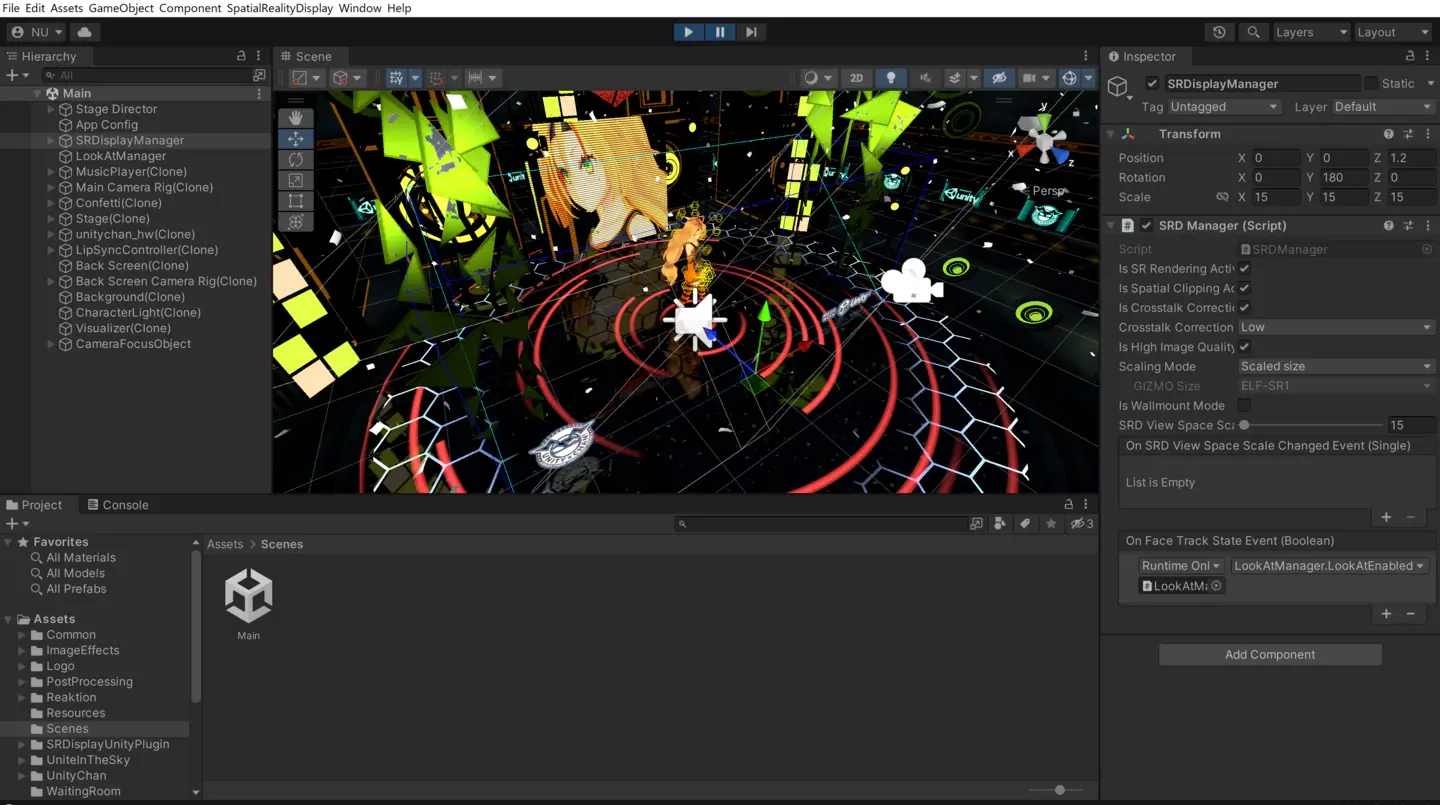This screenshot has height=805, width=1440.
Task: Toggle the Is Wallmount Mode checkbox
Action: (x=1244, y=406)
